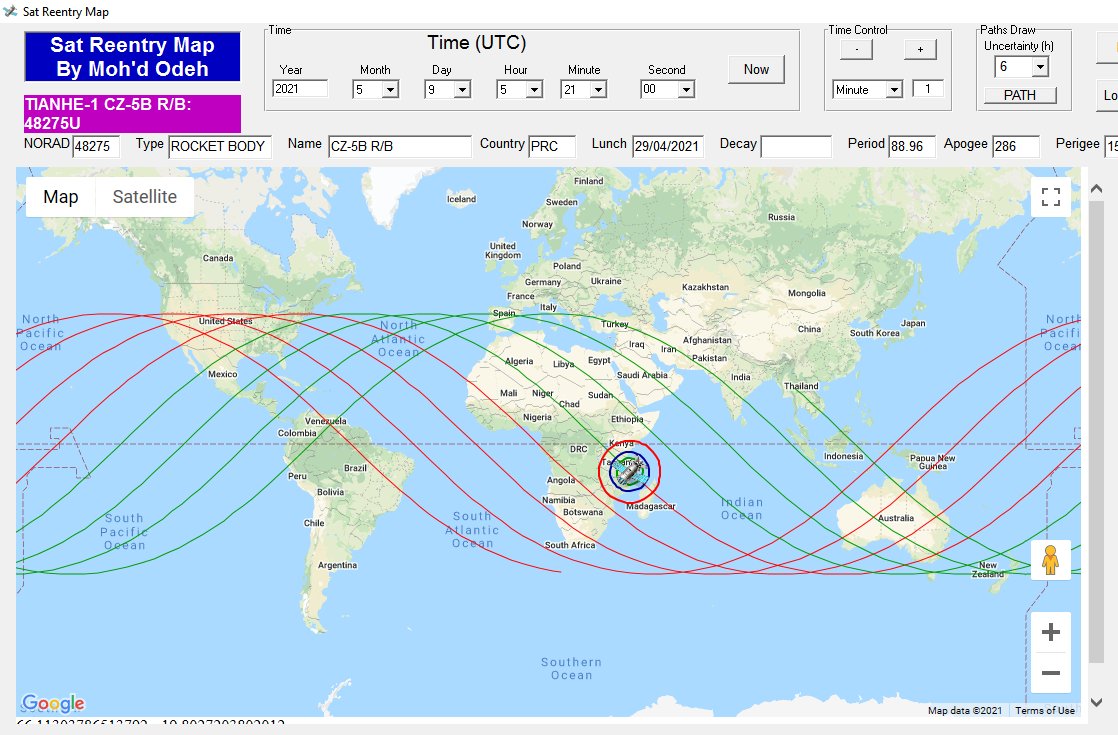Viewport: 1118px width, 735px height.
Task: Click the vertical scrollbar up arrow
Action: pyautogui.click(x=1097, y=189)
